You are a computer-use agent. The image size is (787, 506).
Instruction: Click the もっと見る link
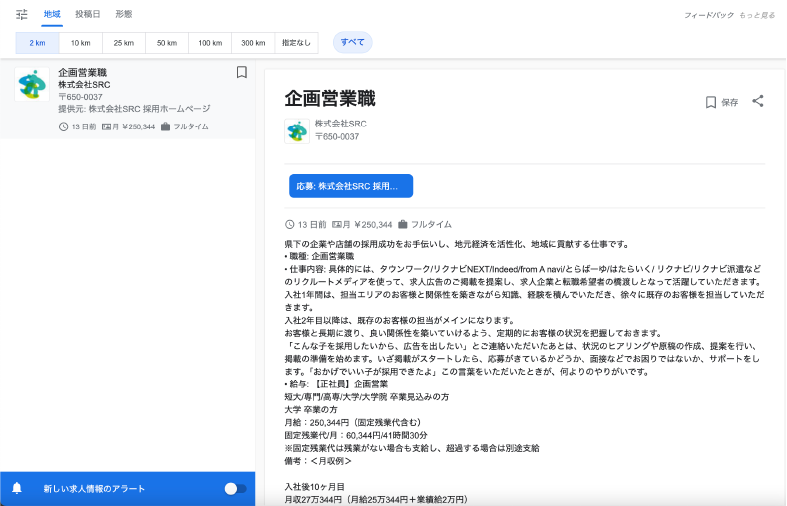tap(757, 16)
